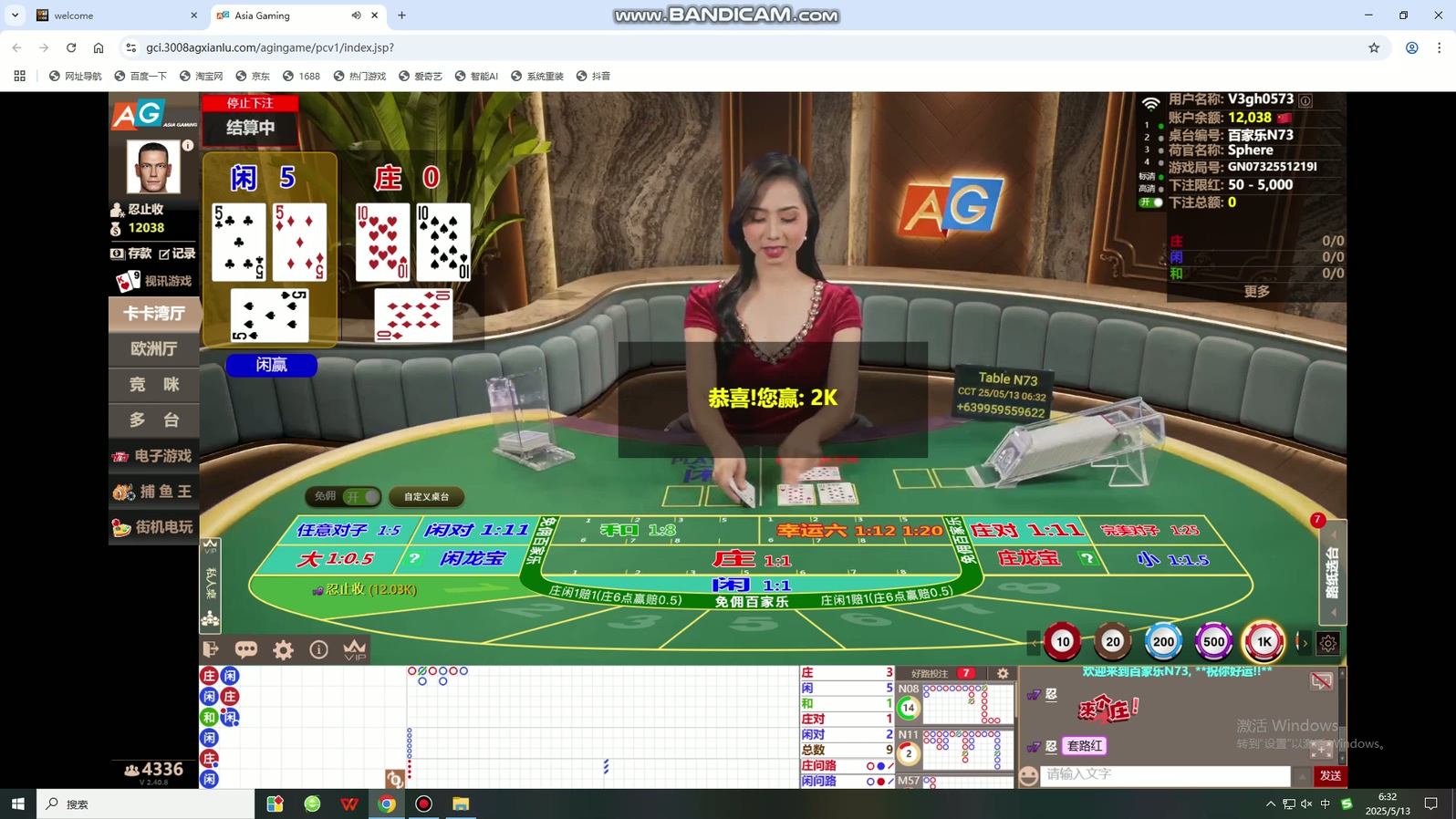Open the 欧洲厅 hall menu item

[x=154, y=348]
